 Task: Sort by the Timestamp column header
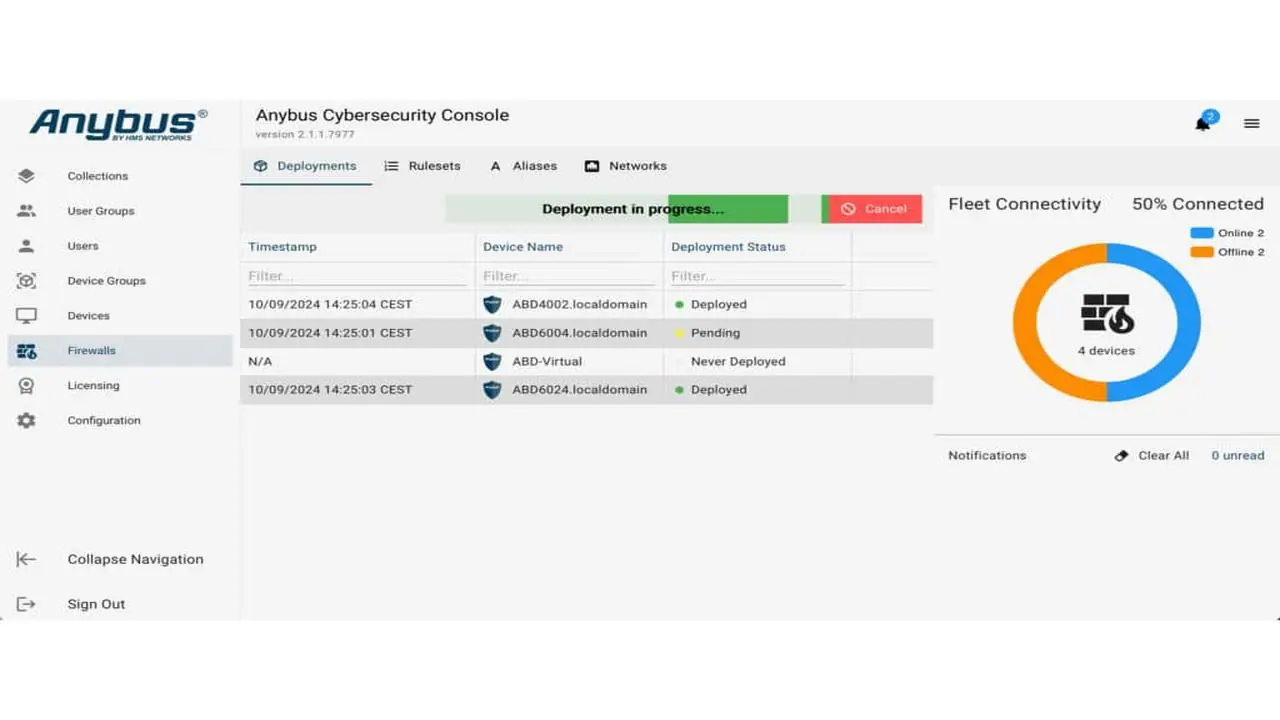pyautogui.click(x=283, y=247)
